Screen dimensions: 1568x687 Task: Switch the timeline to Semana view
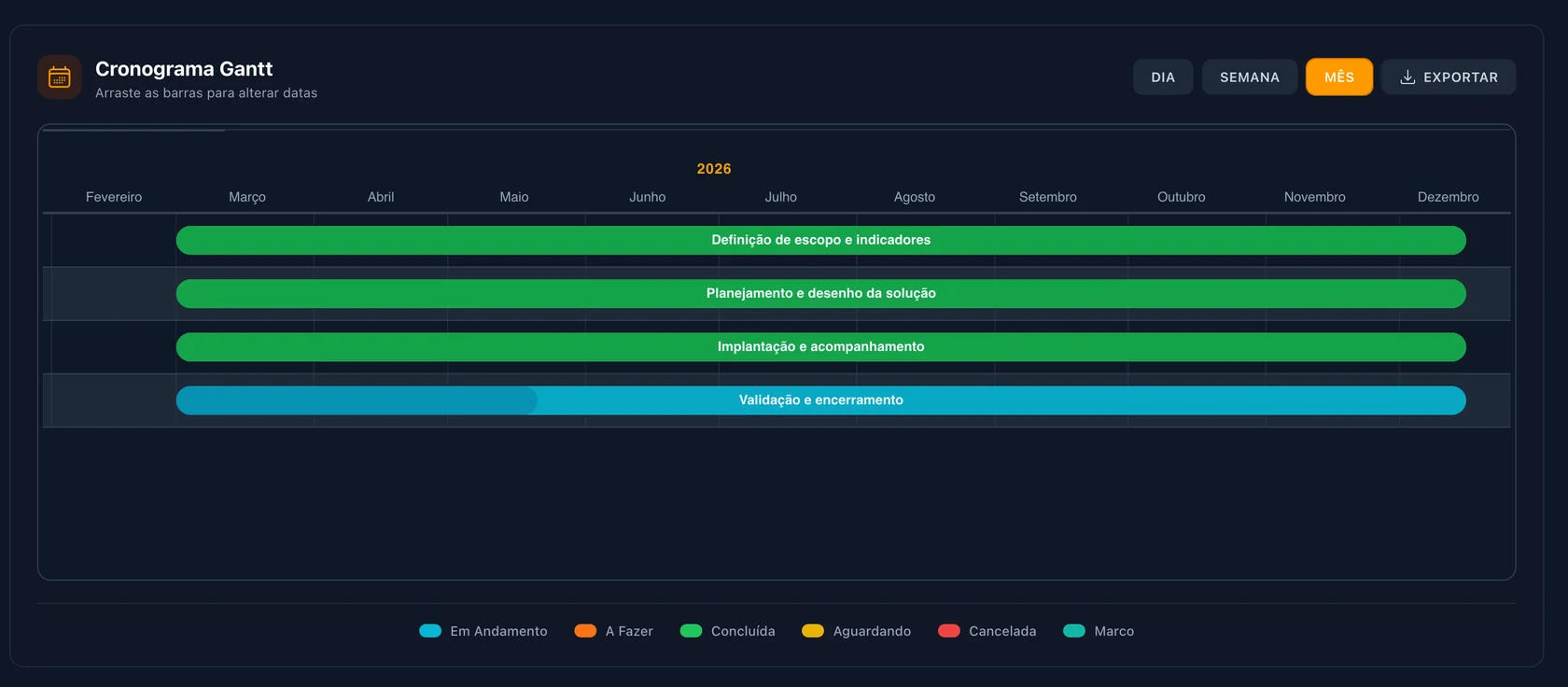click(x=1250, y=77)
